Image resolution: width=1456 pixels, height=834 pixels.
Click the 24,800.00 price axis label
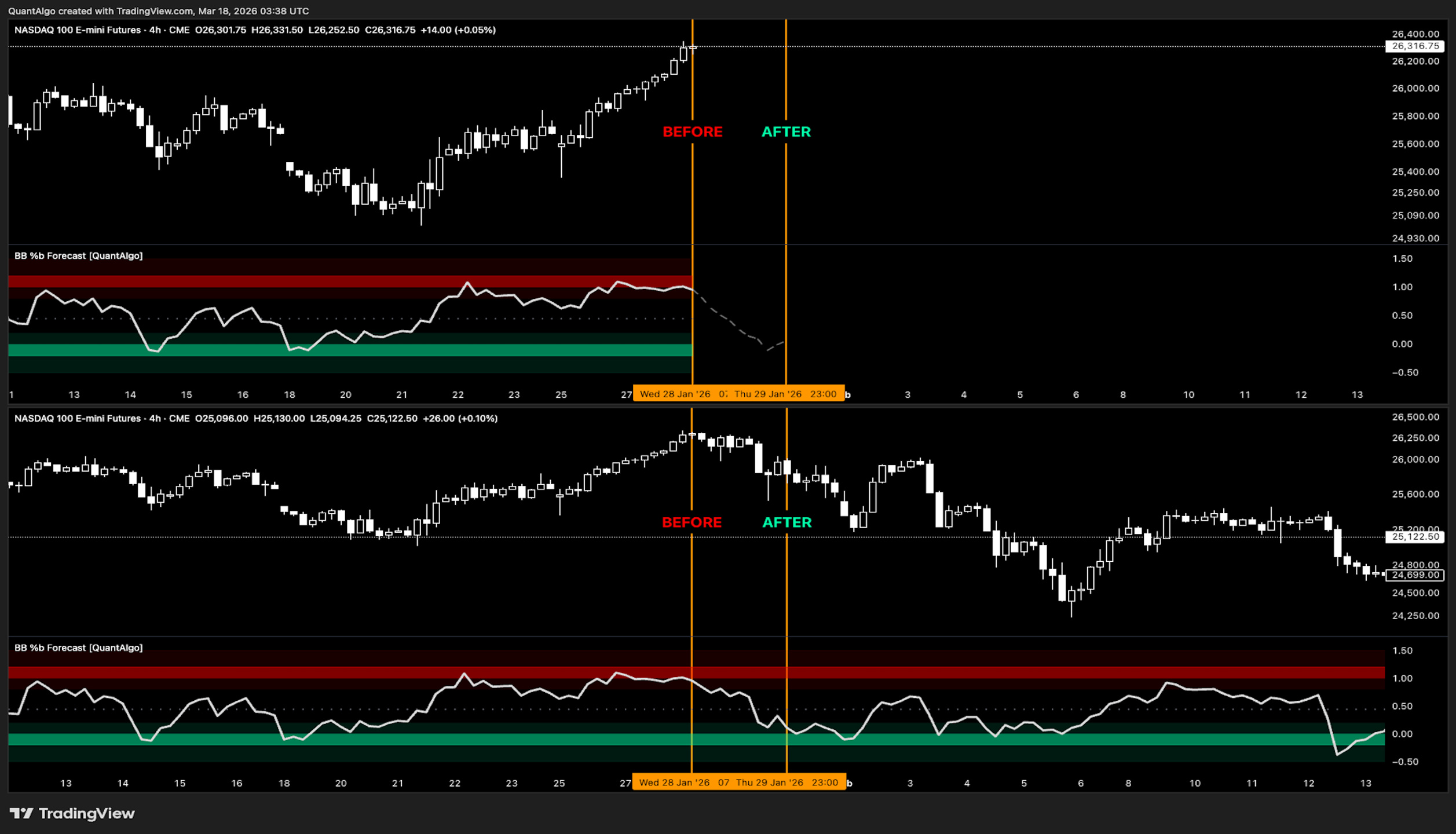[1415, 565]
